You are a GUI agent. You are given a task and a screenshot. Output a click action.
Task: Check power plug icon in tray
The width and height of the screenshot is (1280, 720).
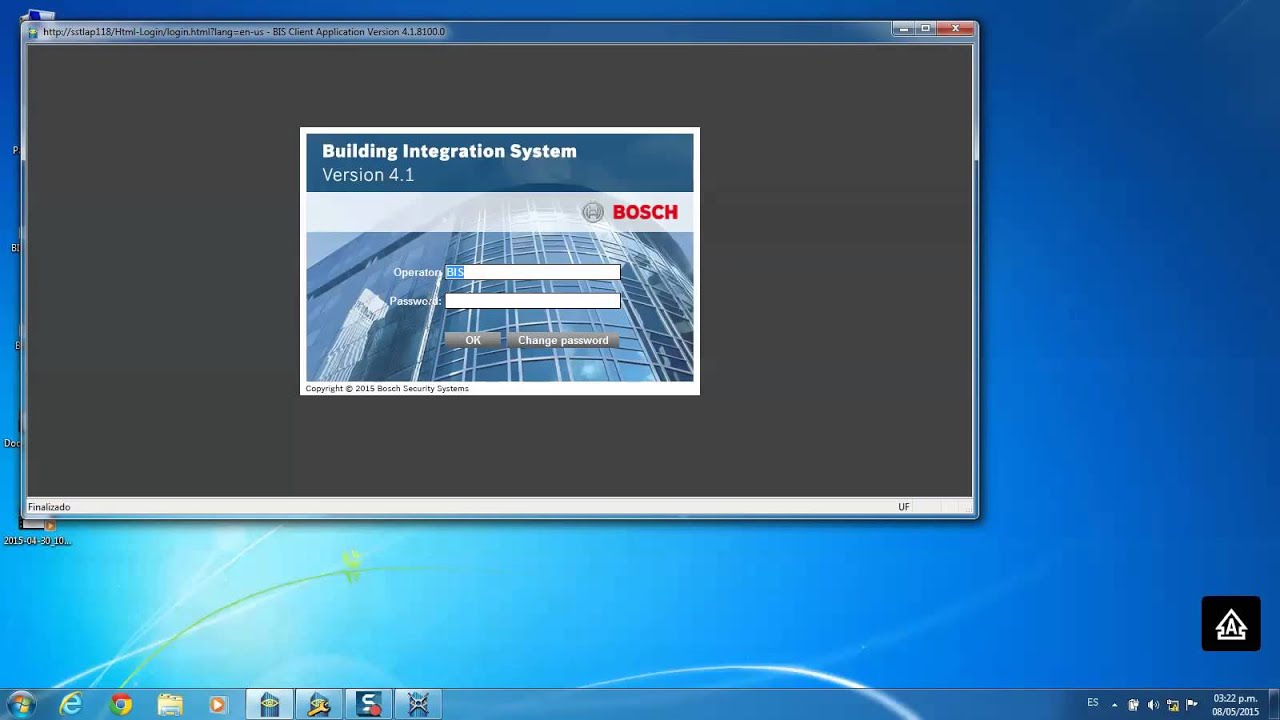1133,705
